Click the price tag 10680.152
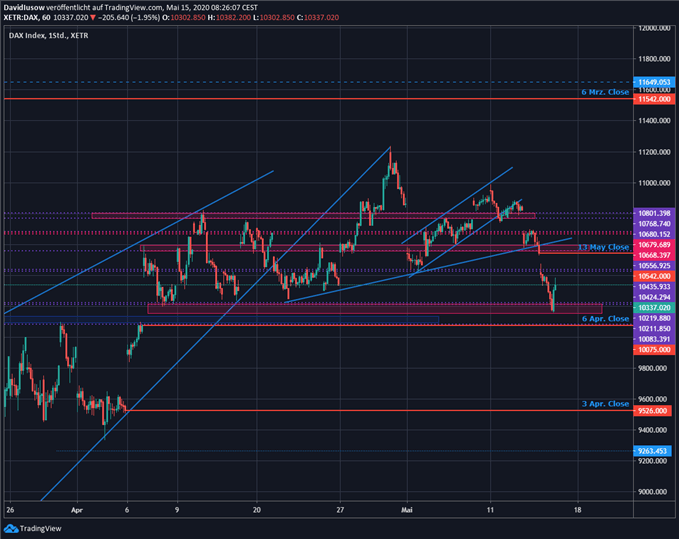 653,234
